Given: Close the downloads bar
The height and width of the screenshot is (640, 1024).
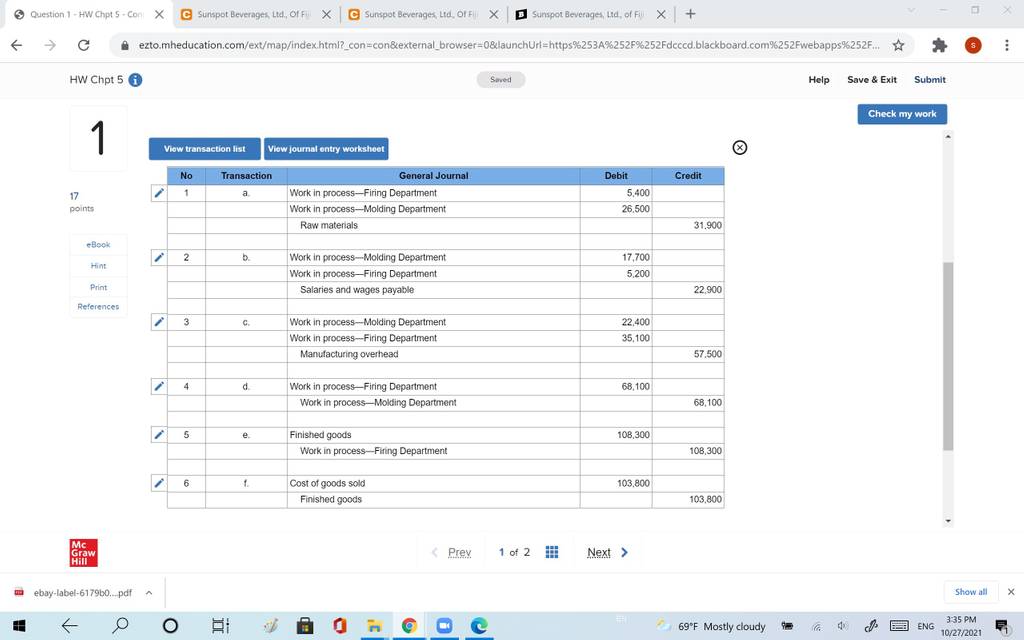Looking at the screenshot, I should coord(1011,592).
